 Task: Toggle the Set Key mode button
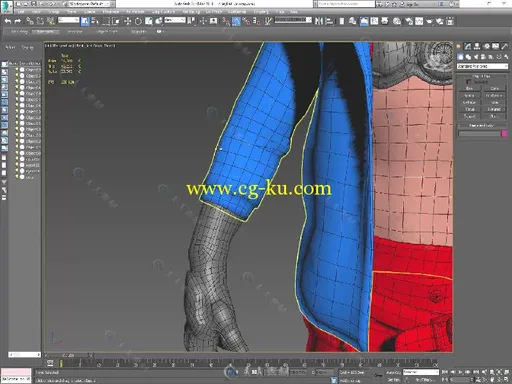point(393,380)
